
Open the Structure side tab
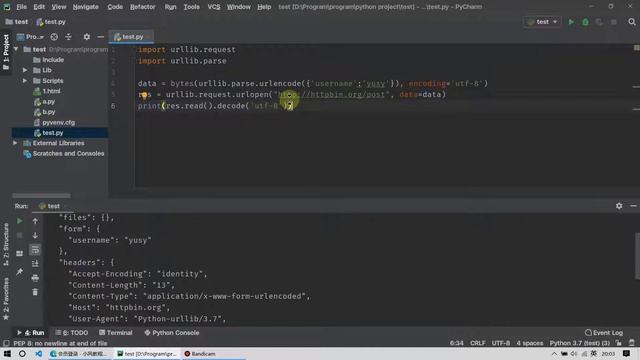pos(6,245)
